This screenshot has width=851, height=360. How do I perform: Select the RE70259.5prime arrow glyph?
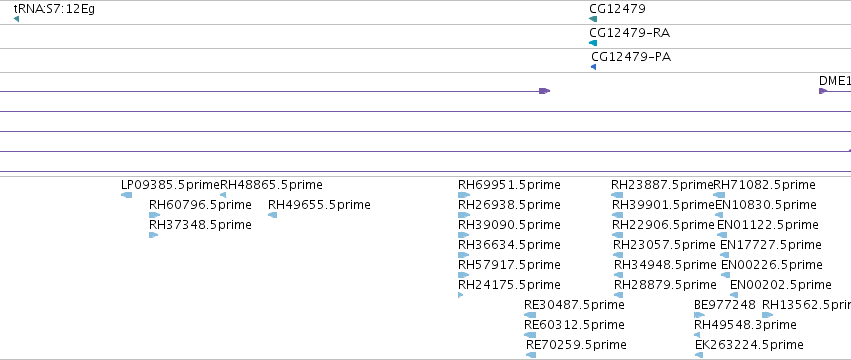click(x=531, y=355)
